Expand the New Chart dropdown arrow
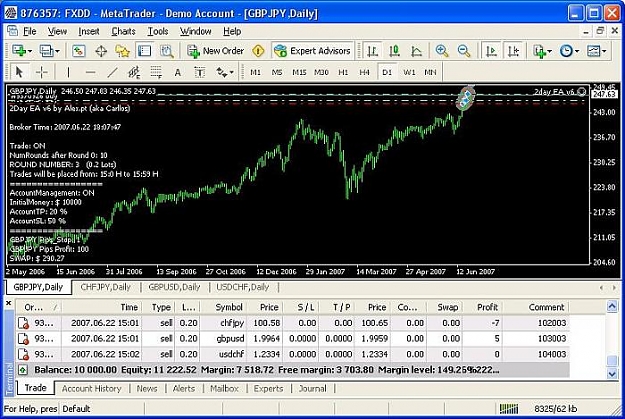The width and height of the screenshot is (625, 419). 29,51
